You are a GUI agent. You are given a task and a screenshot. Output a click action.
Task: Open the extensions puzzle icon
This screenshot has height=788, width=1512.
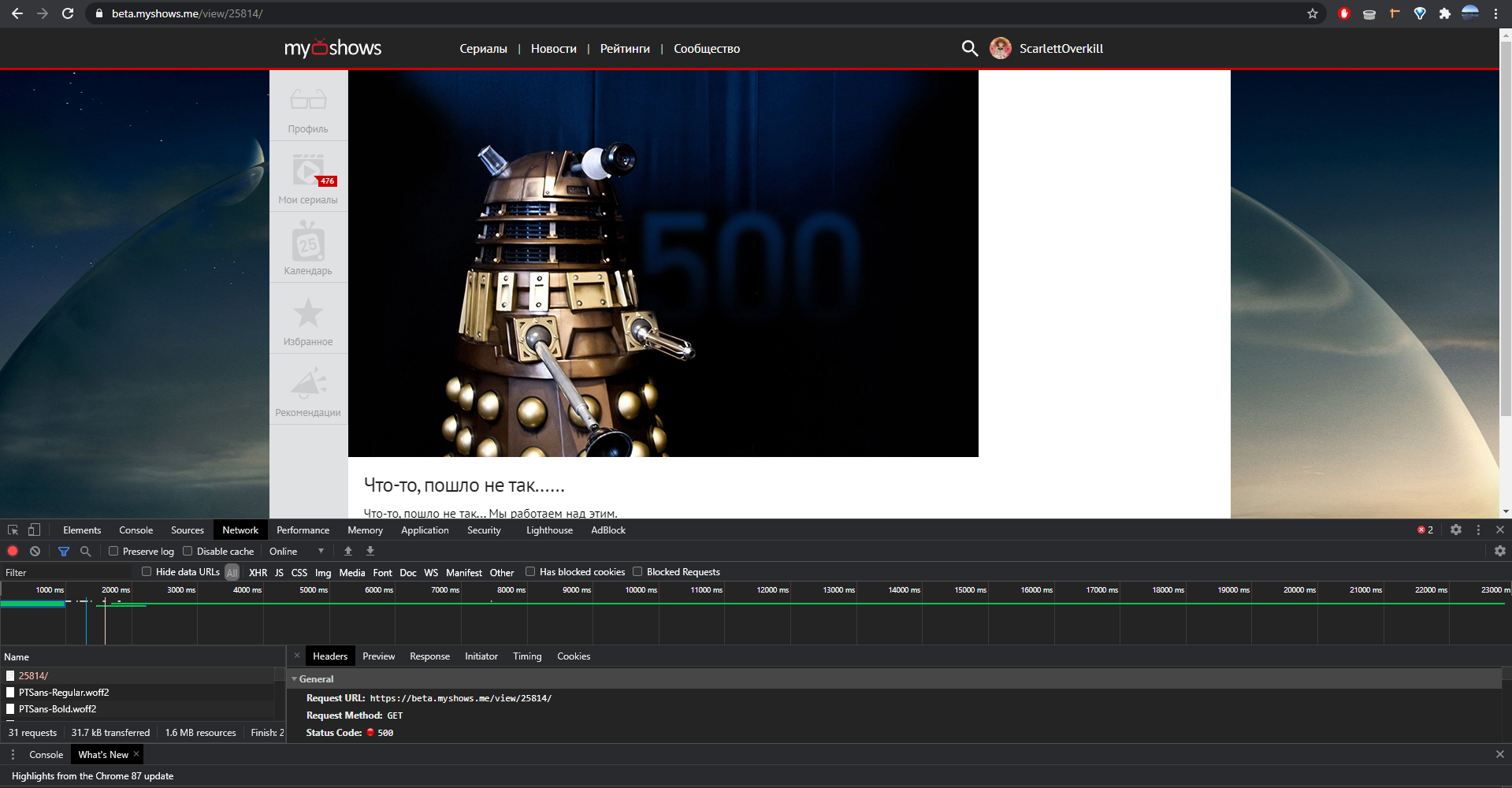(1445, 13)
